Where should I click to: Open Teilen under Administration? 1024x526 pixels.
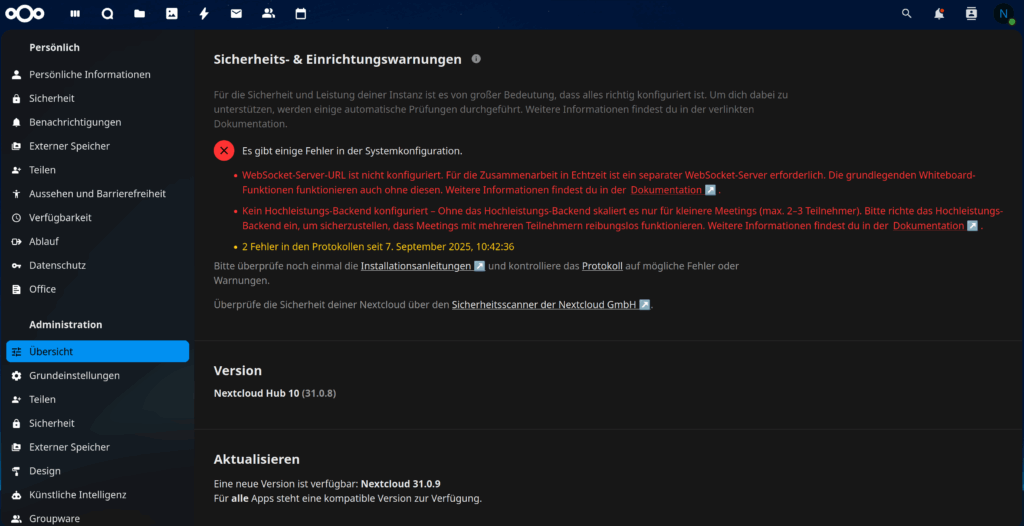(98, 399)
